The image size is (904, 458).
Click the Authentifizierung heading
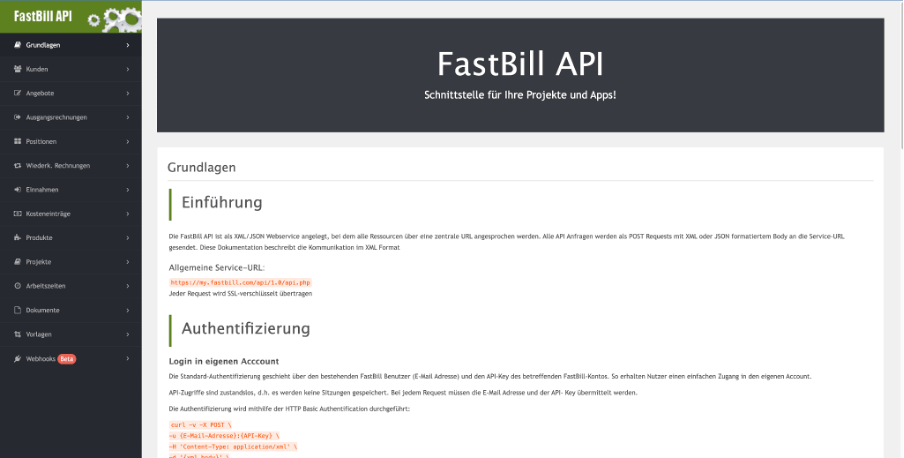click(x=246, y=328)
